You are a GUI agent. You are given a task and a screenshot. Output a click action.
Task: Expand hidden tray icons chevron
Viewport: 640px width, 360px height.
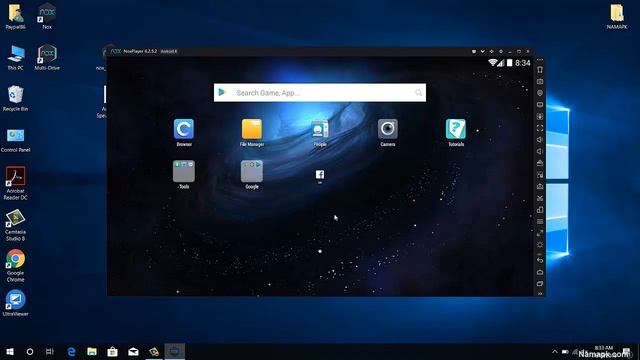(x=555, y=351)
